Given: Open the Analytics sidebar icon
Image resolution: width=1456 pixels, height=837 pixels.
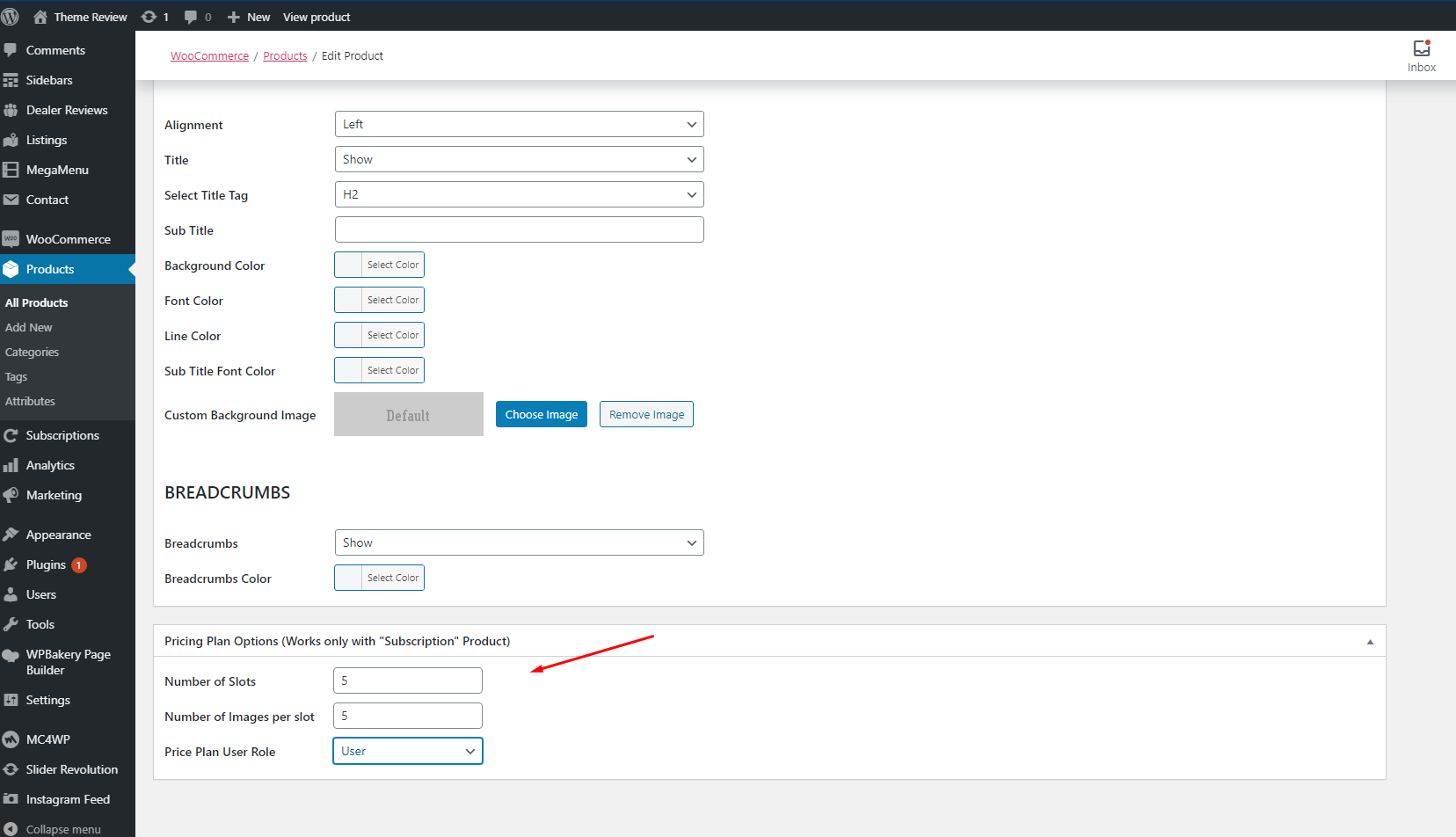Looking at the screenshot, I should point(11,465).
